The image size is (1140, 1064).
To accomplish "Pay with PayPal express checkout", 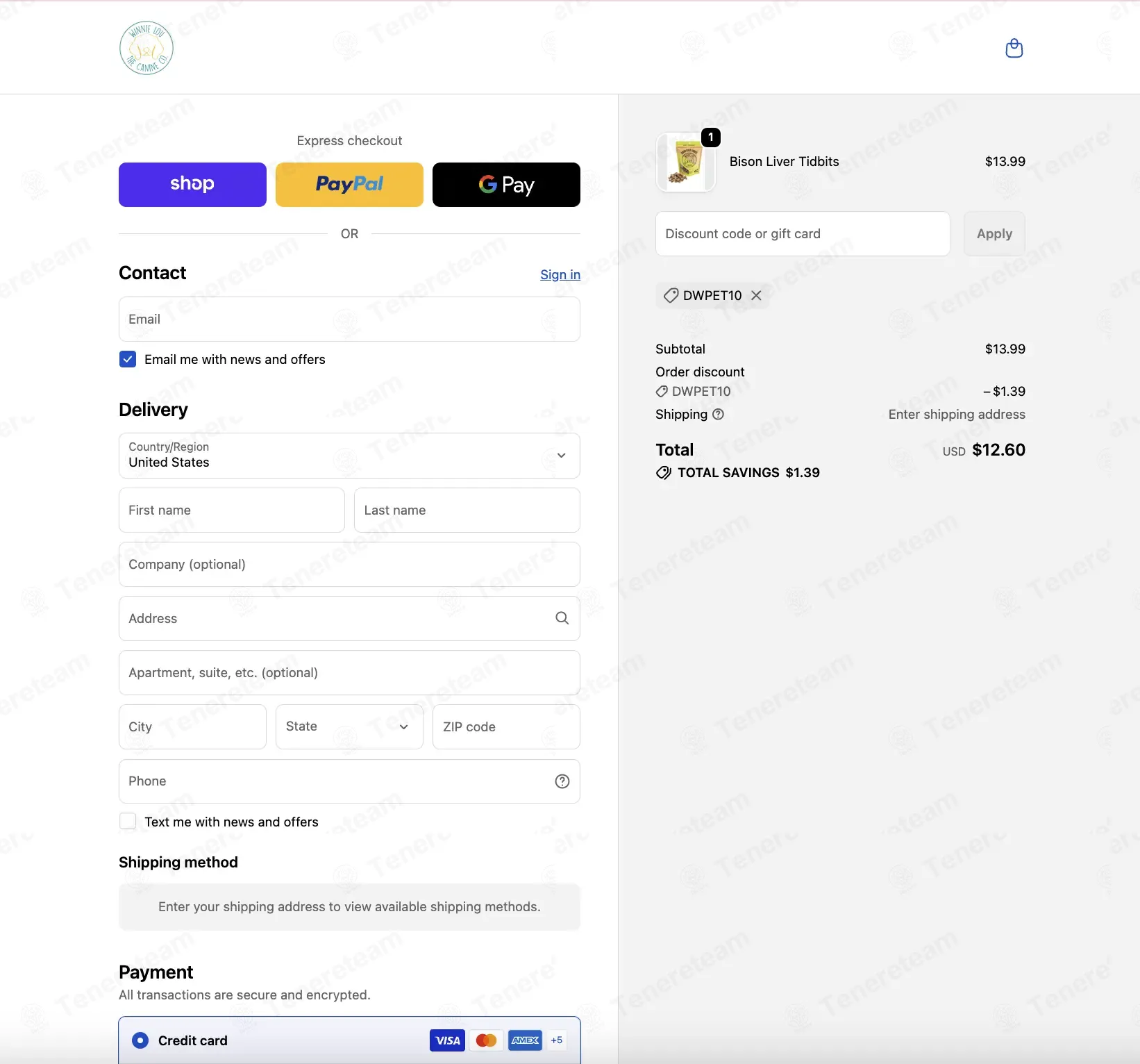I will click(x=349, y=185).
